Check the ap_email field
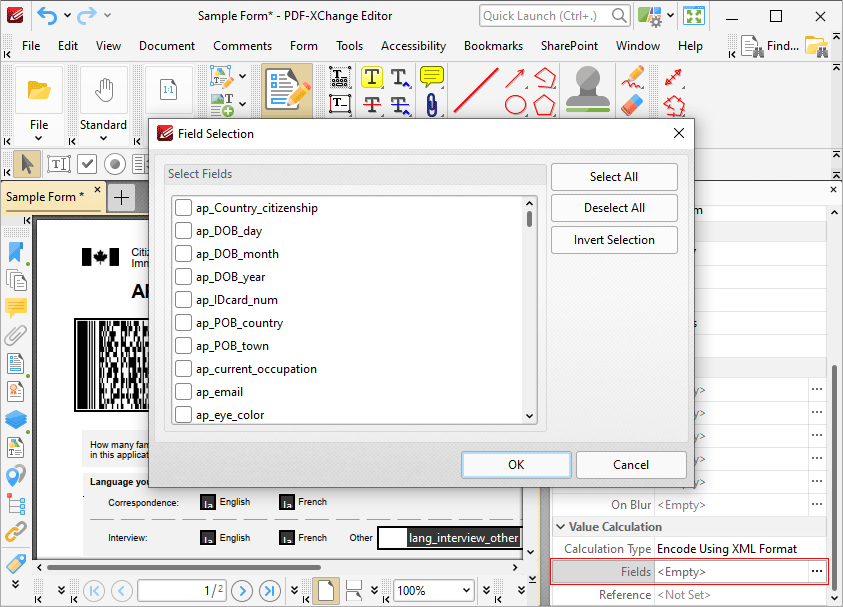This screenshot has height=607, width=843. click(183, 392)
